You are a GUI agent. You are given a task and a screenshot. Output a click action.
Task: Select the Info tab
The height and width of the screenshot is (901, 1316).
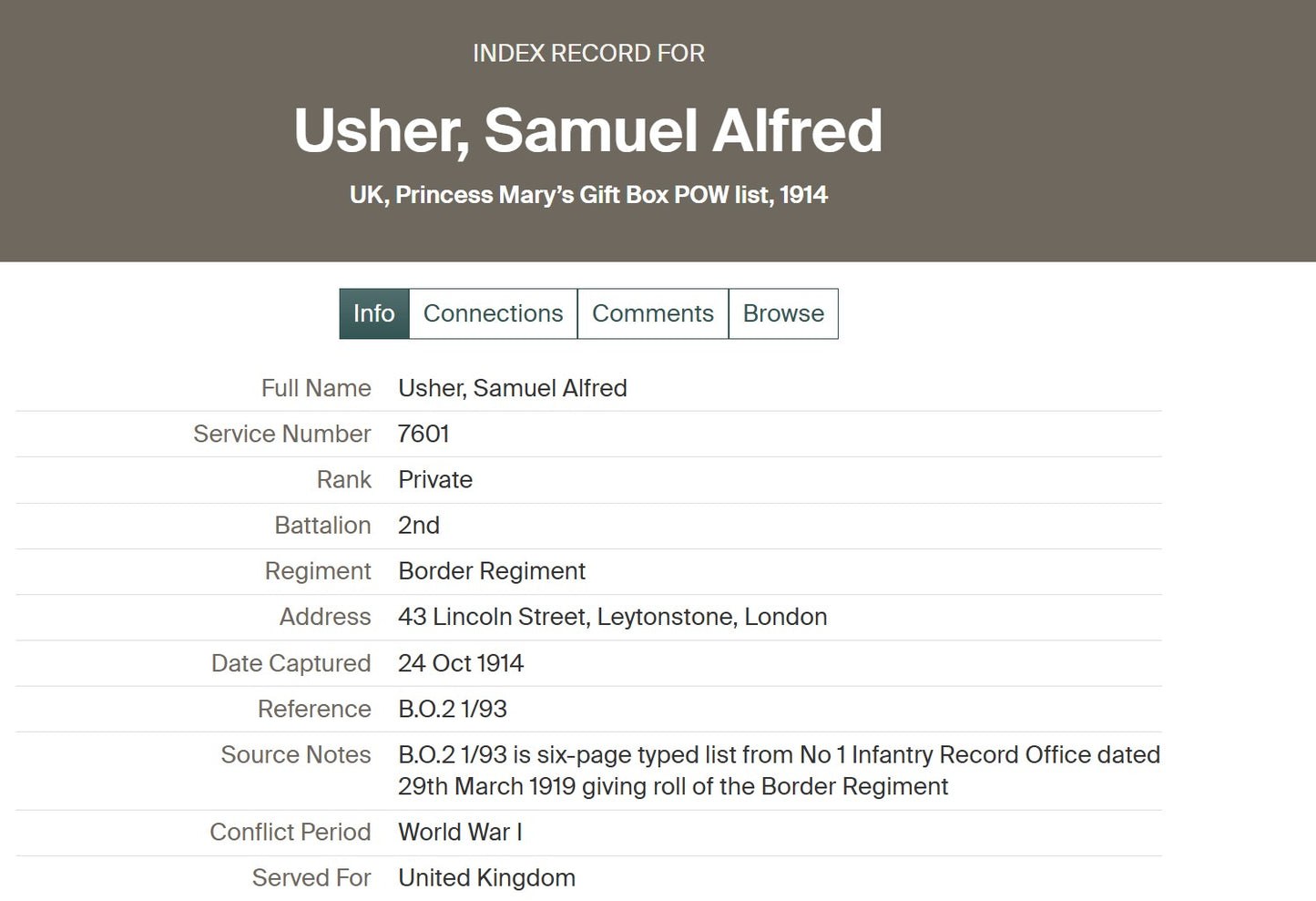pos(373,313)
